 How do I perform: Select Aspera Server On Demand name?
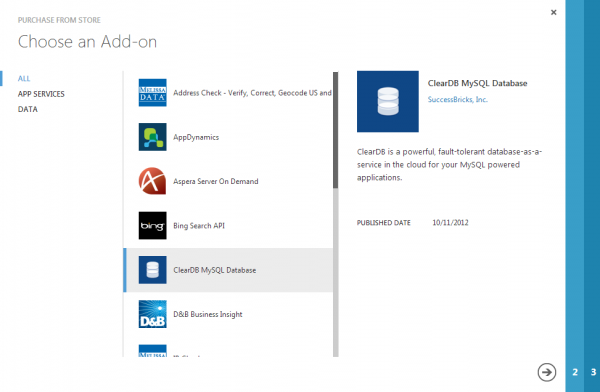[x=216, y=181]
